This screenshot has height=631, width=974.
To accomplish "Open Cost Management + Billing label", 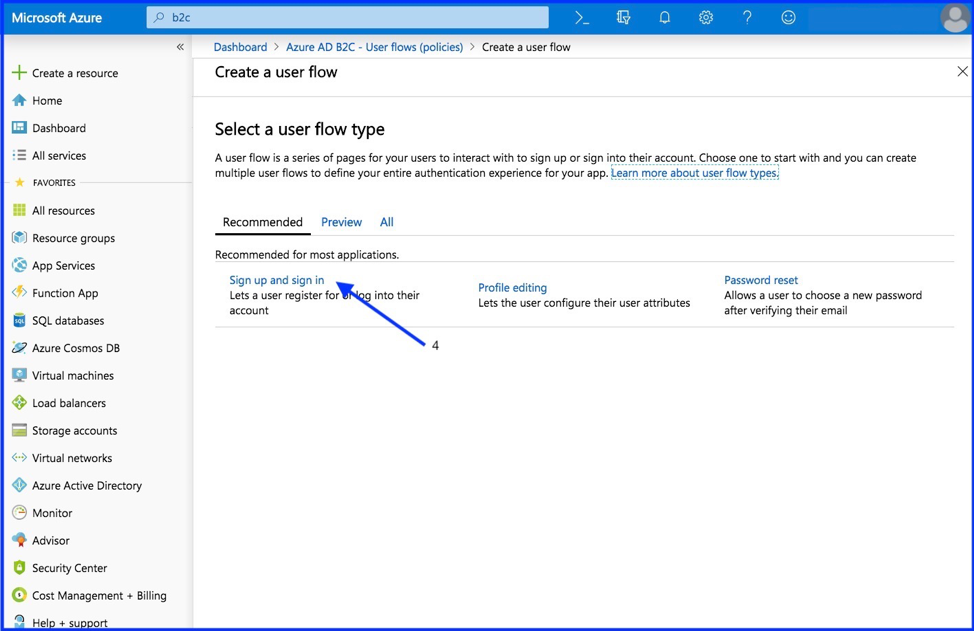I will click(99, 596).
